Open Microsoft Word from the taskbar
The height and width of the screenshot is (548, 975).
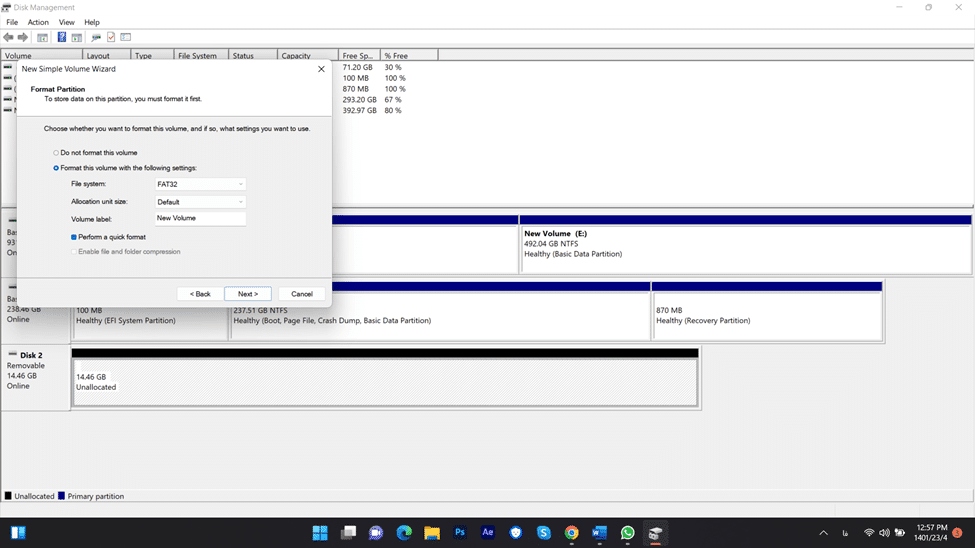(599, 532)
